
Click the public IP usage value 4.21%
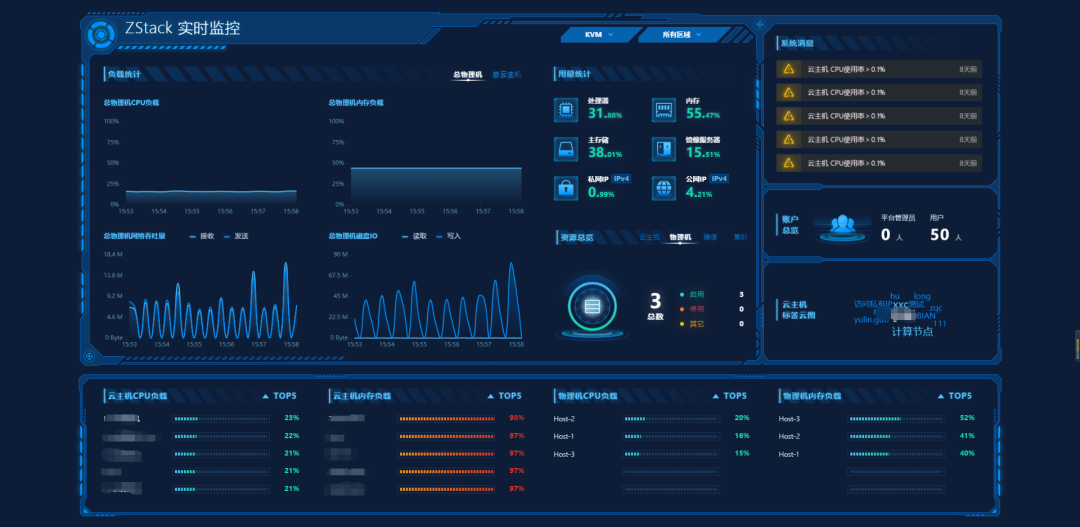pos(699,194)
